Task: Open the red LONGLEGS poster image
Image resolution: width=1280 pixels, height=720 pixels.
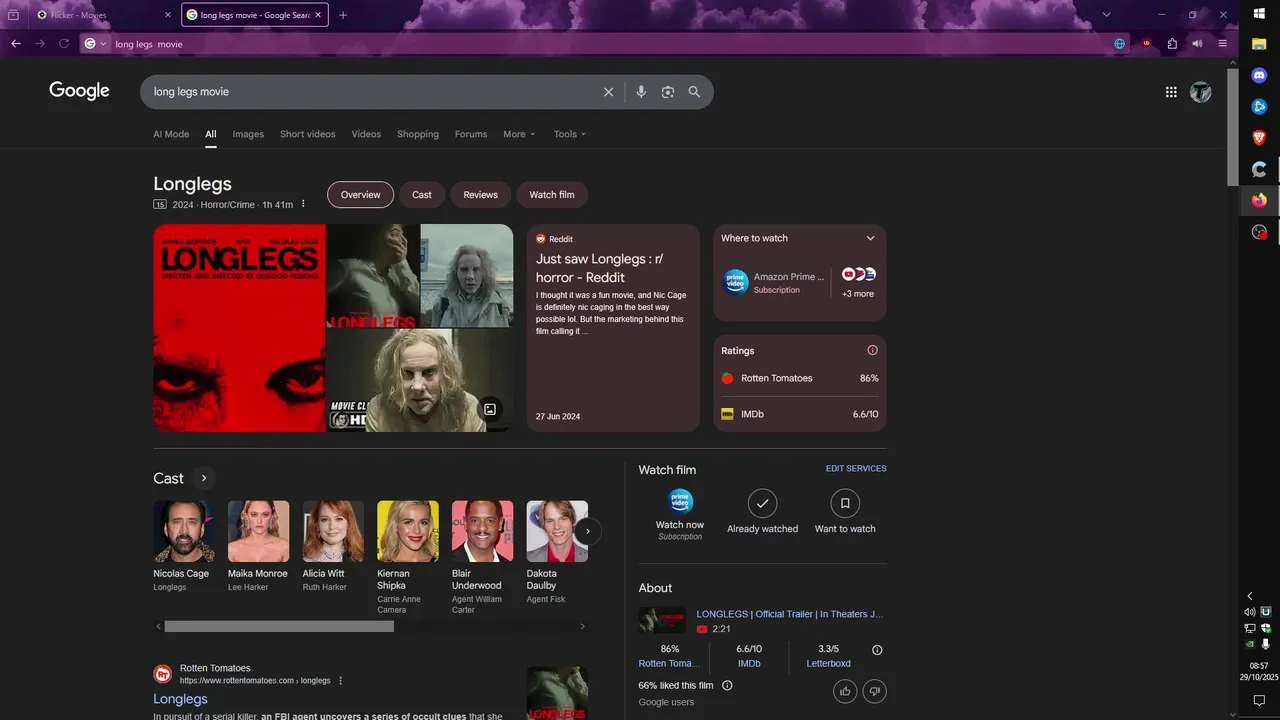Action: [239, 328]
